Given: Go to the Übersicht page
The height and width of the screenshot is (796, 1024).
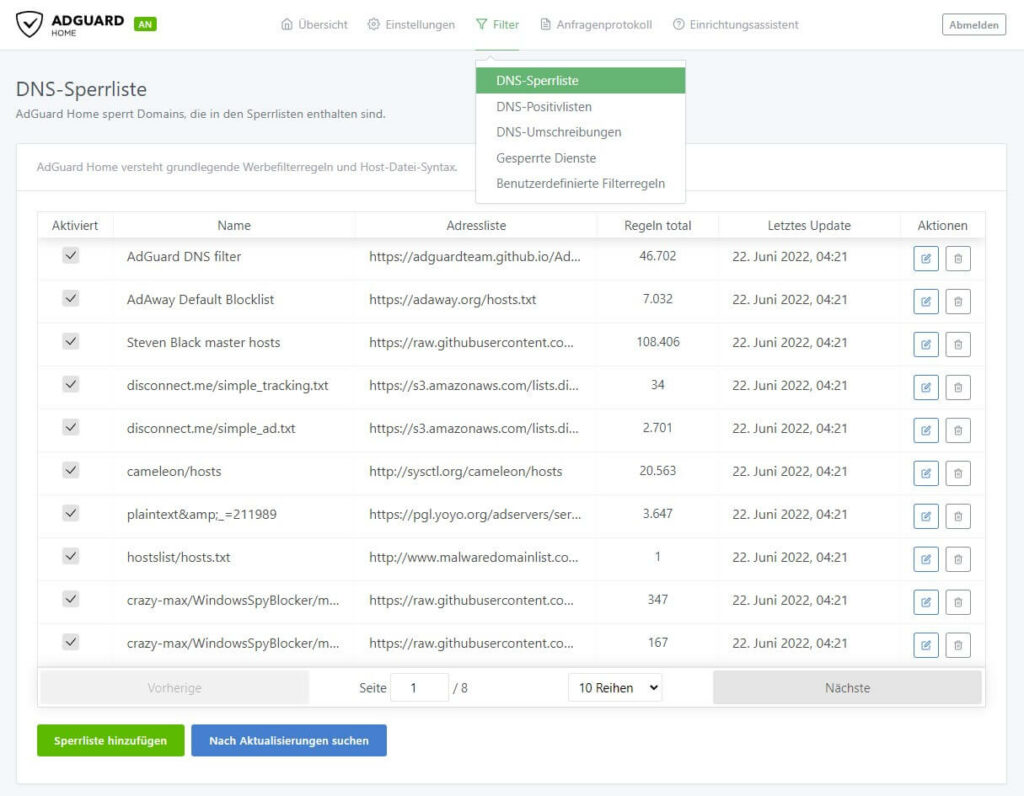Looking at the screenshot, I should 314,25.
